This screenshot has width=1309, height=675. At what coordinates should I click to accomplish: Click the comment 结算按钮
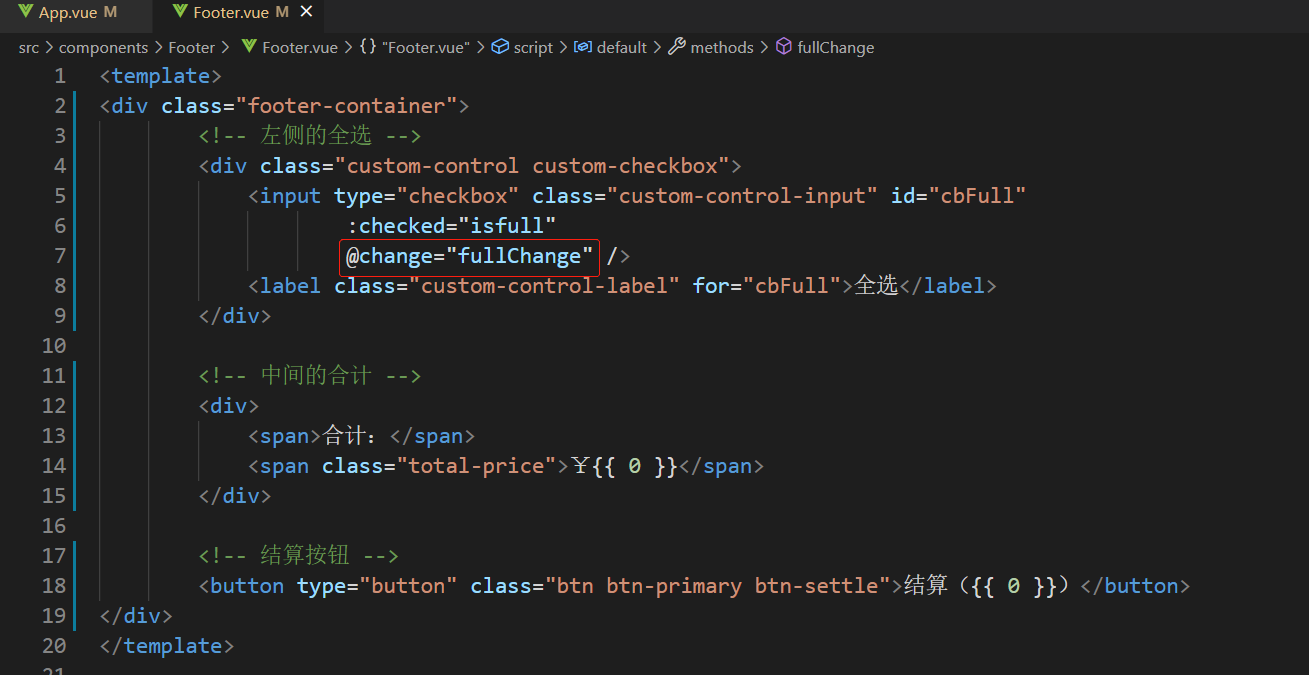[299, 556]
